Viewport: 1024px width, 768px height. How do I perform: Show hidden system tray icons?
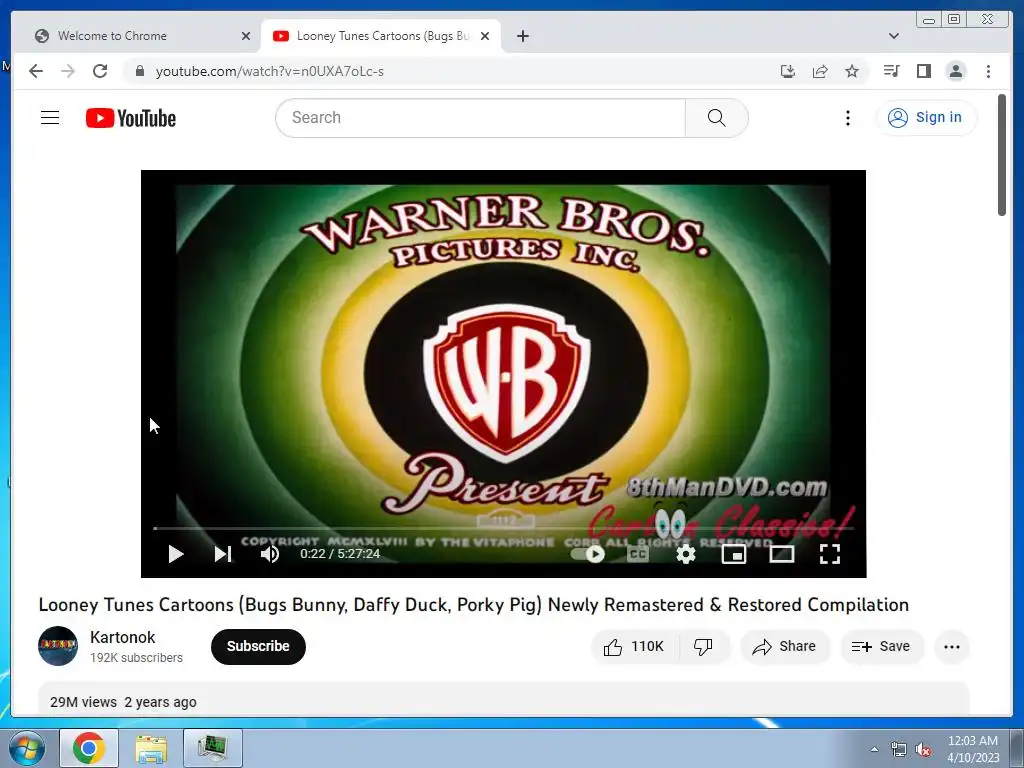874,749
